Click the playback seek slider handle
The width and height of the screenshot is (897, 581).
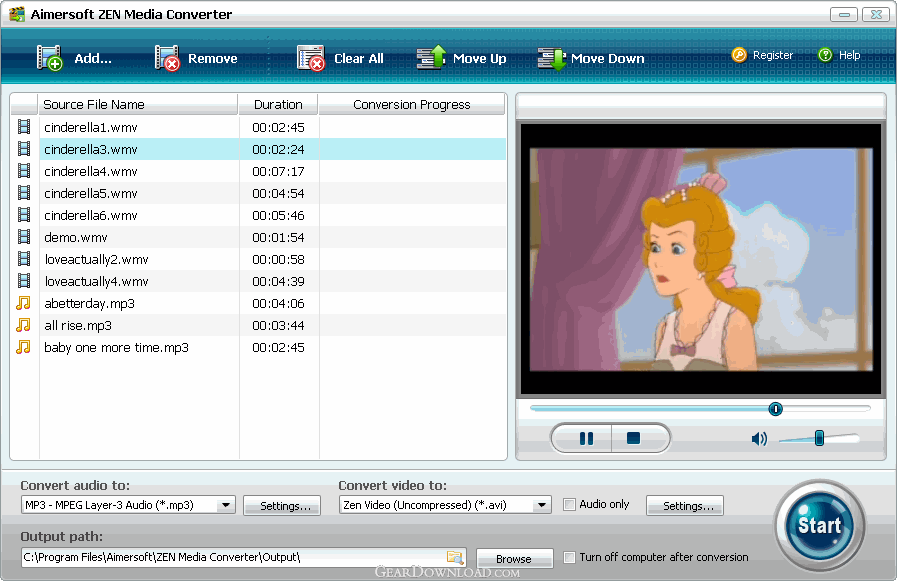775,409
